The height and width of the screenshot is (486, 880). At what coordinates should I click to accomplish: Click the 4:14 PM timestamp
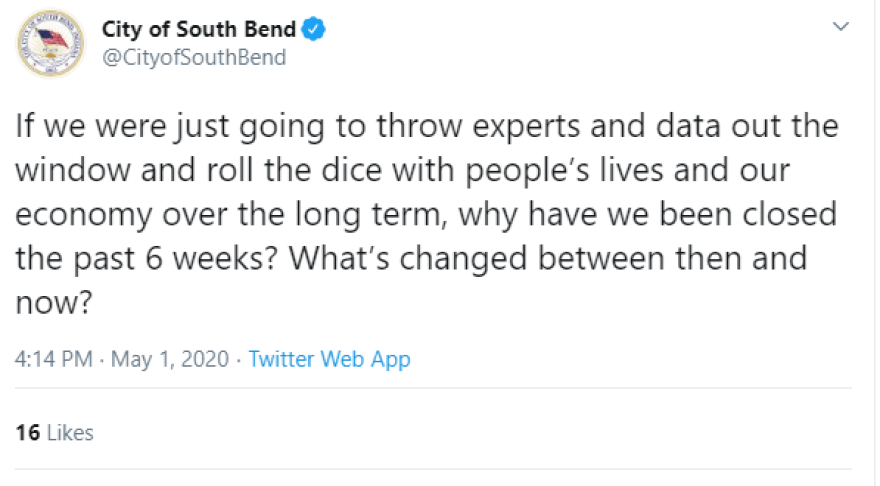[x=54, y=359]
